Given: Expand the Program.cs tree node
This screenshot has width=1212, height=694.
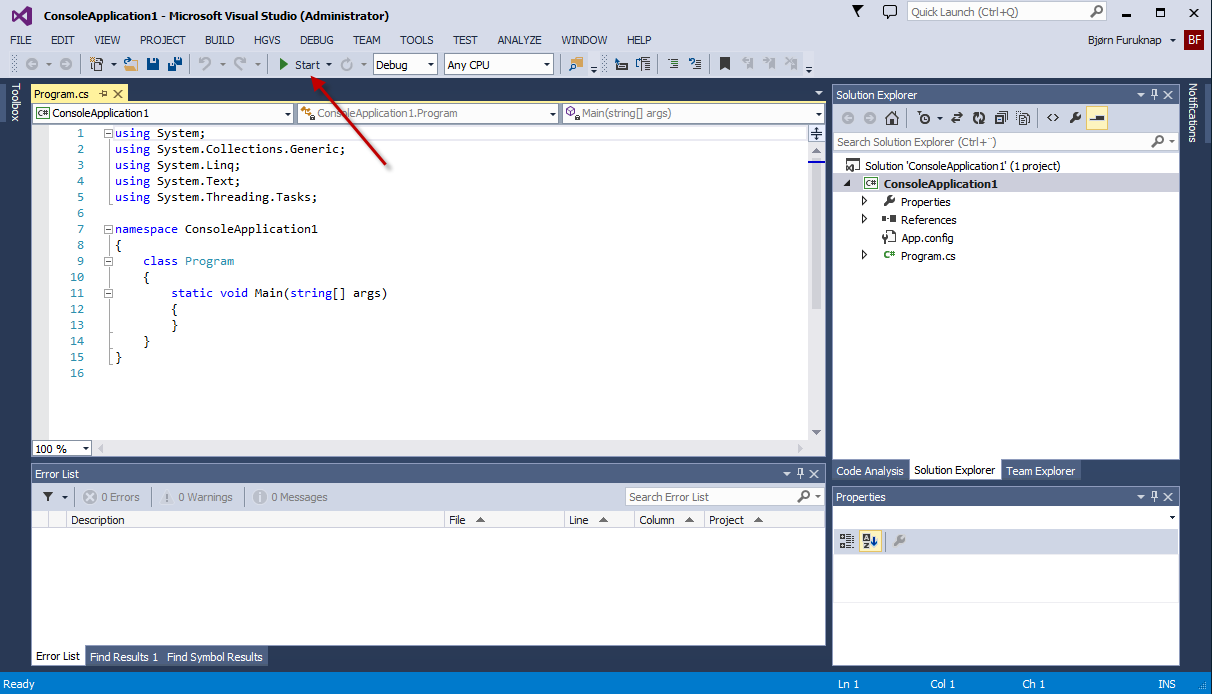Looking at the screenshot, I should (x=865, y=256).
